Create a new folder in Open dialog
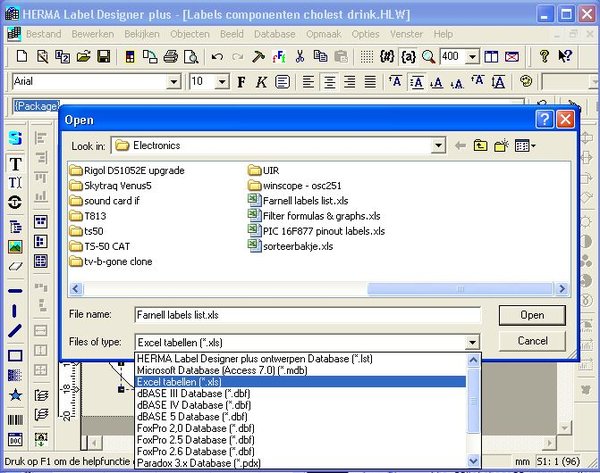Screen dimensions: 600x473 pyautogui.click(x=501, y=146)
